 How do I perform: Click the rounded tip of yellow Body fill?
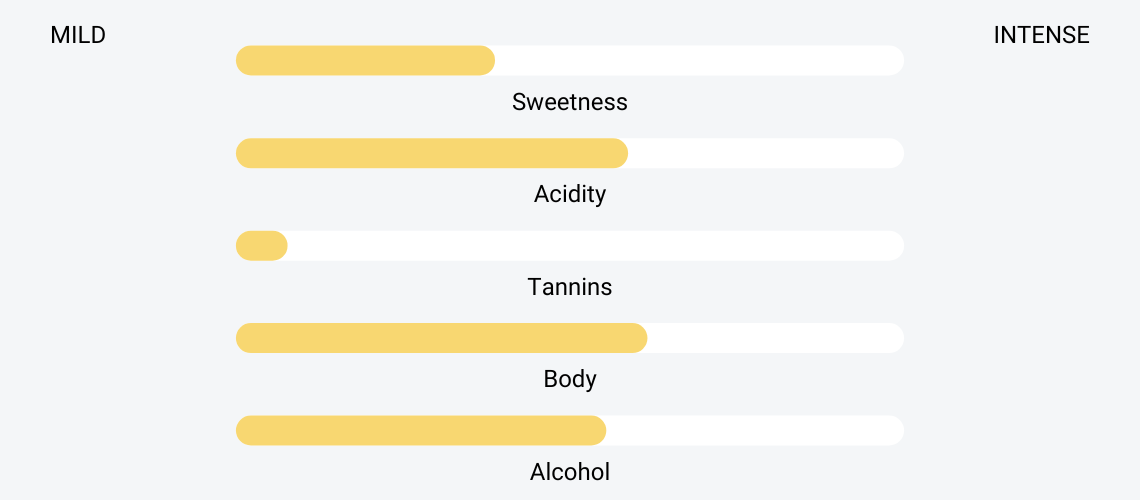tap(638, 338)
